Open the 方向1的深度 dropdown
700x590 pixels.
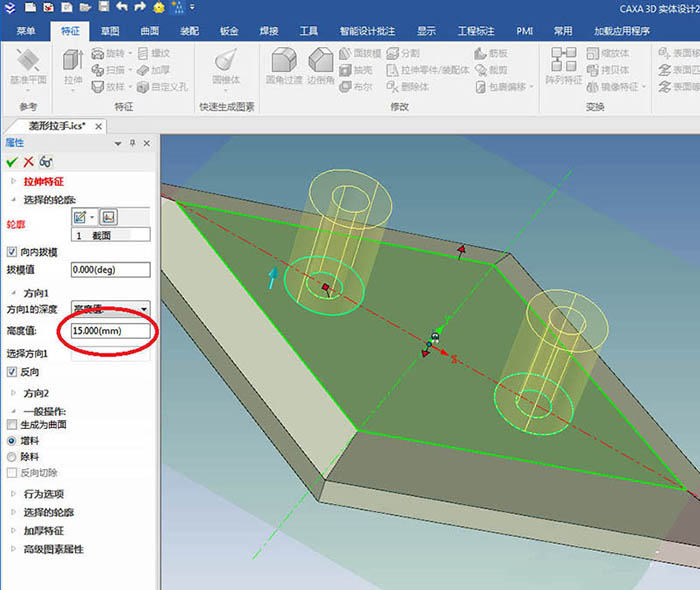pyautogui.click(x=144, y=309)
